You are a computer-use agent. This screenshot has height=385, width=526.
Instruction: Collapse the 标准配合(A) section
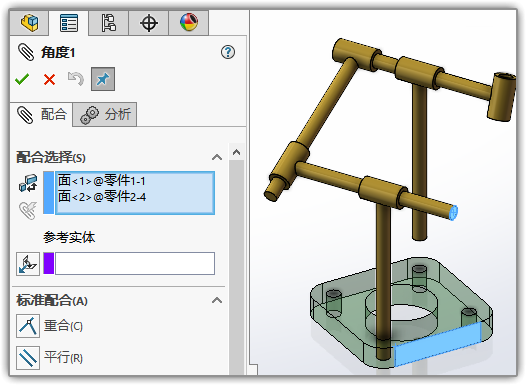pos(217,300)
